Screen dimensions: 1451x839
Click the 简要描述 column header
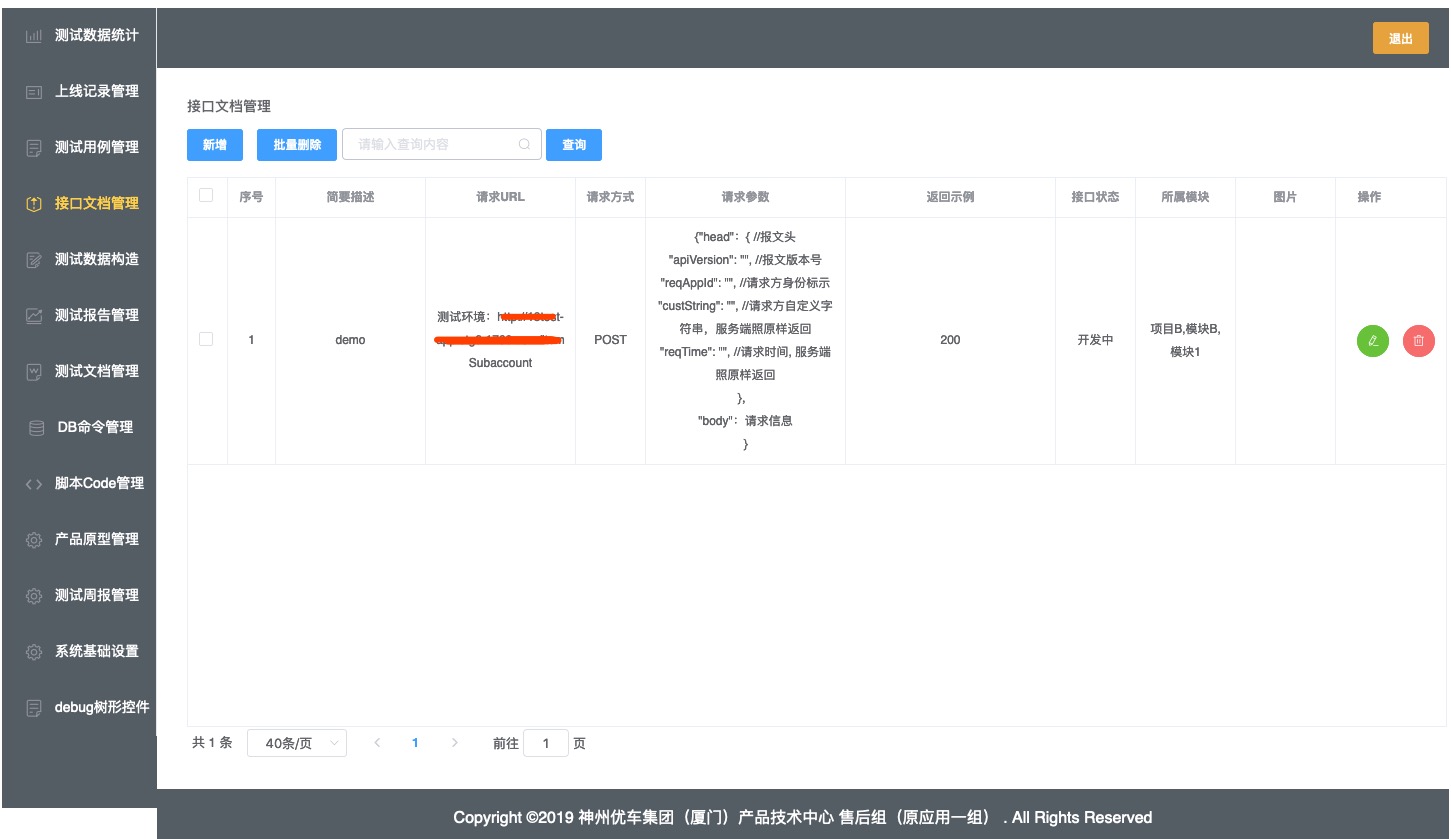350,197
